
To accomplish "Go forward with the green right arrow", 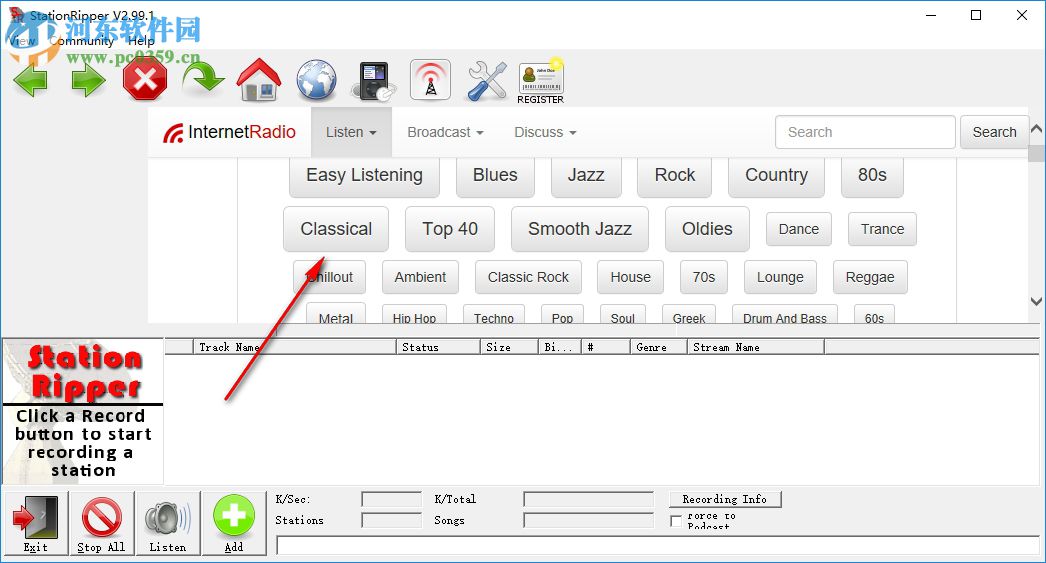I will pos(89,81).
